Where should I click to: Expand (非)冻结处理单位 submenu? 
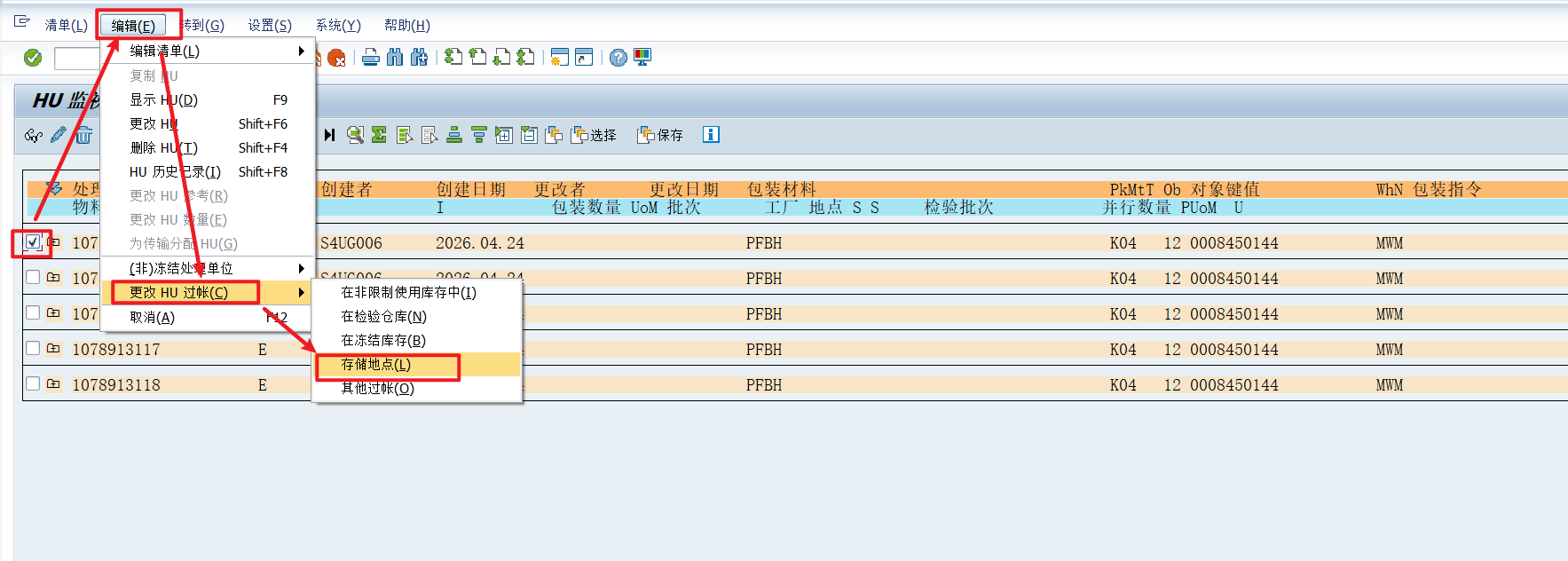click(x=209, y=268)
